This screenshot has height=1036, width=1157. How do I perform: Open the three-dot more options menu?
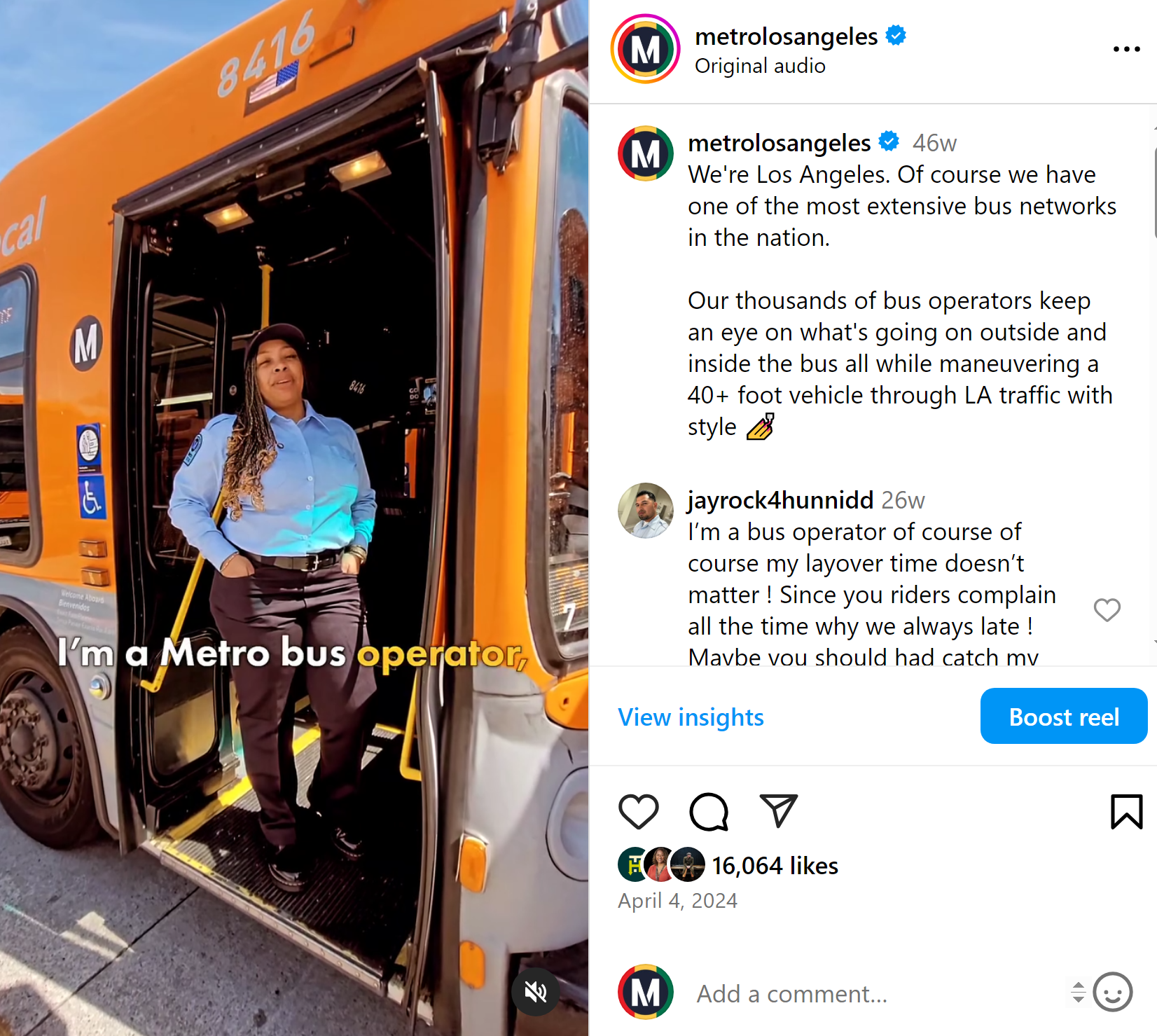click(1126, 49)
